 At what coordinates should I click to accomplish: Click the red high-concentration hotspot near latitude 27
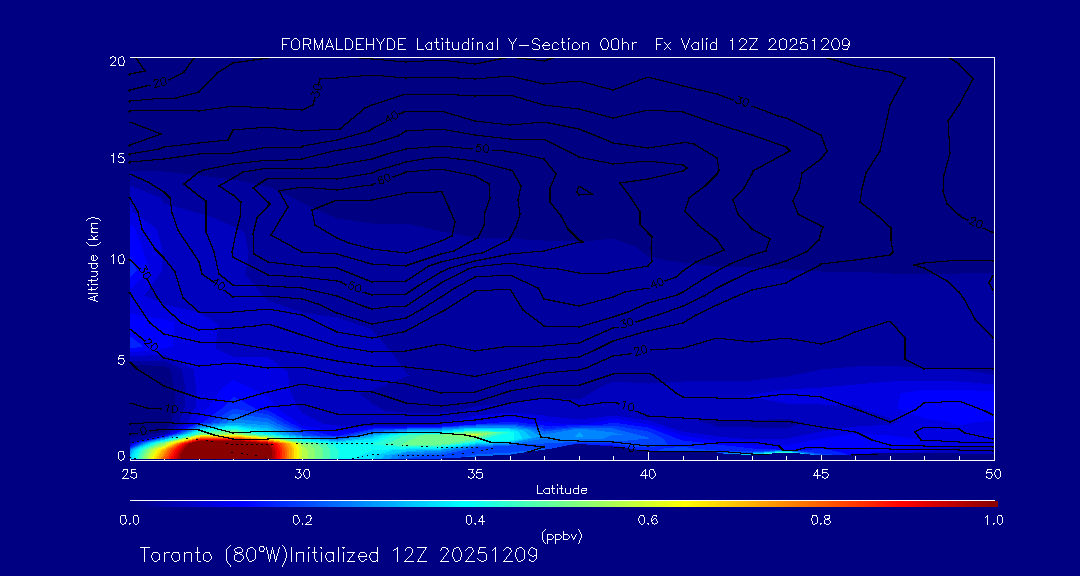point(215,447)
